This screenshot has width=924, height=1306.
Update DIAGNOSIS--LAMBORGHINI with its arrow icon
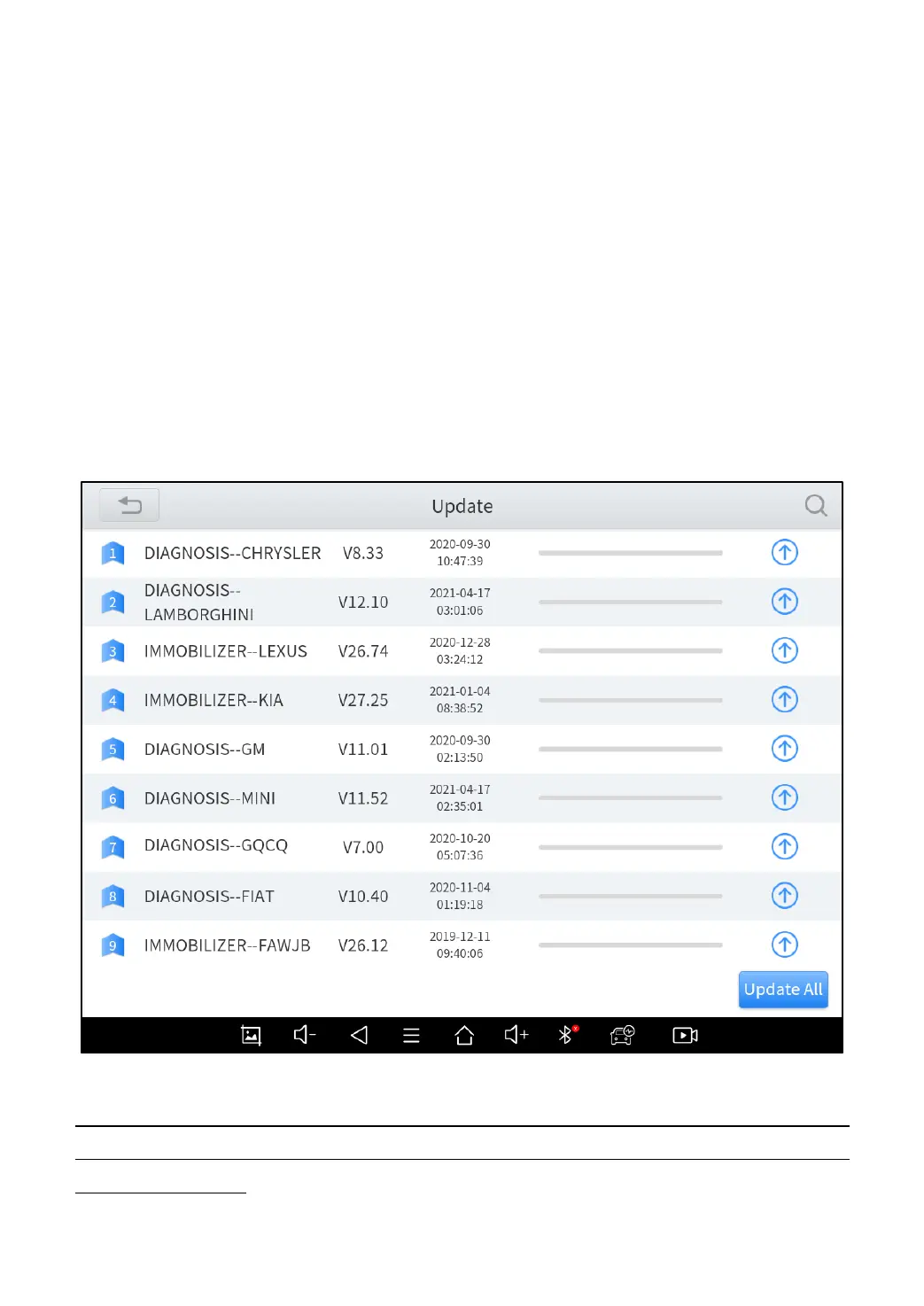click(x=784, y=602)
